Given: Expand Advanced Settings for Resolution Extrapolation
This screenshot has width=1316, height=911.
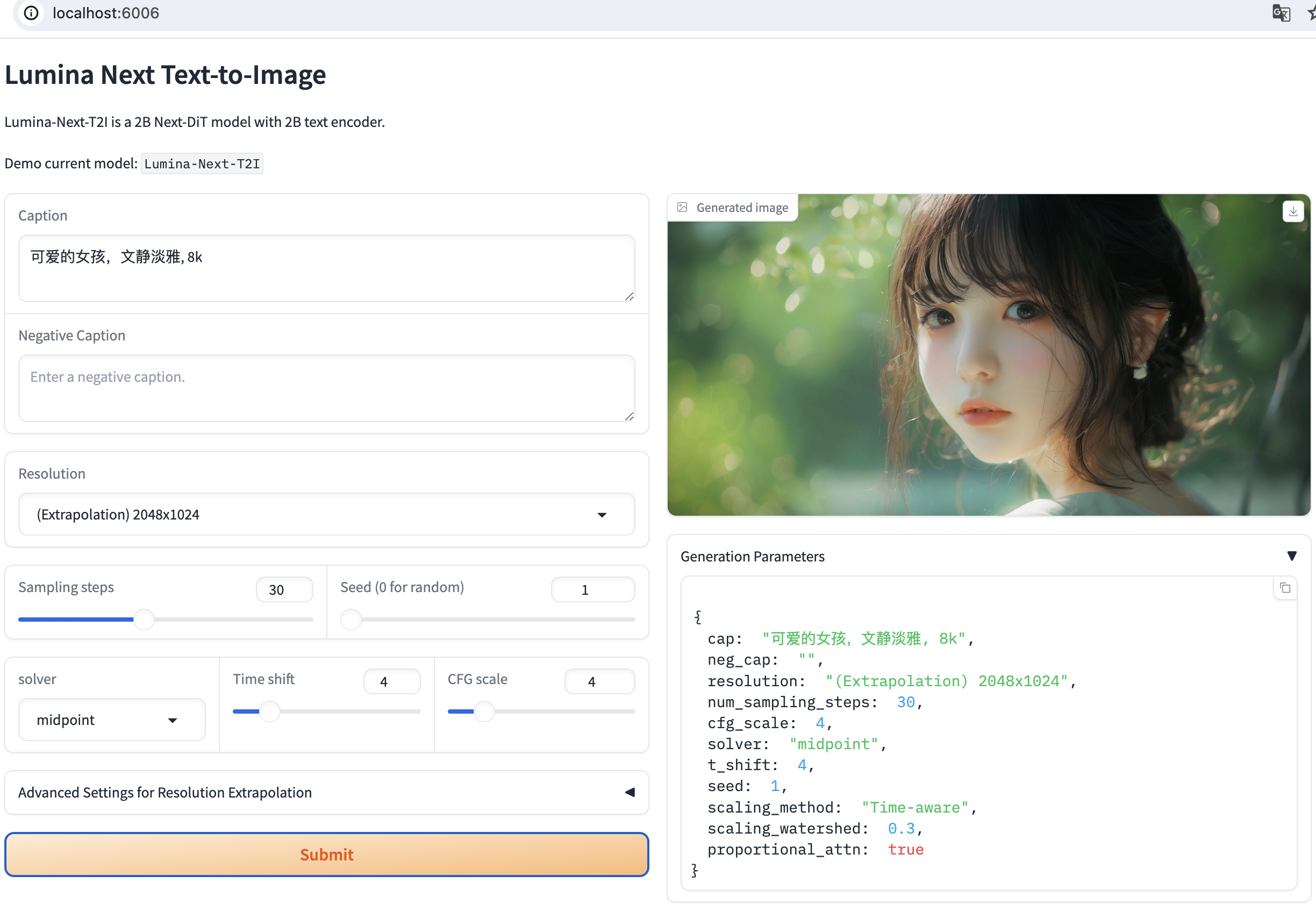Looking at the screenshot, I should click(630, 792).
